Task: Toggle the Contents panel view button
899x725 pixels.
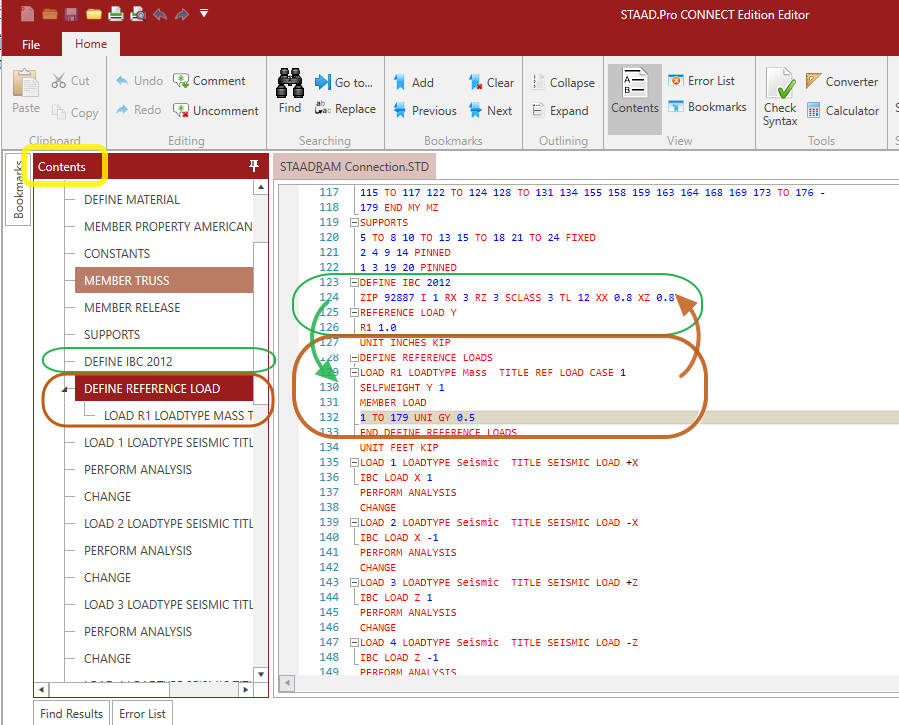Action: [x=634, y=95]
